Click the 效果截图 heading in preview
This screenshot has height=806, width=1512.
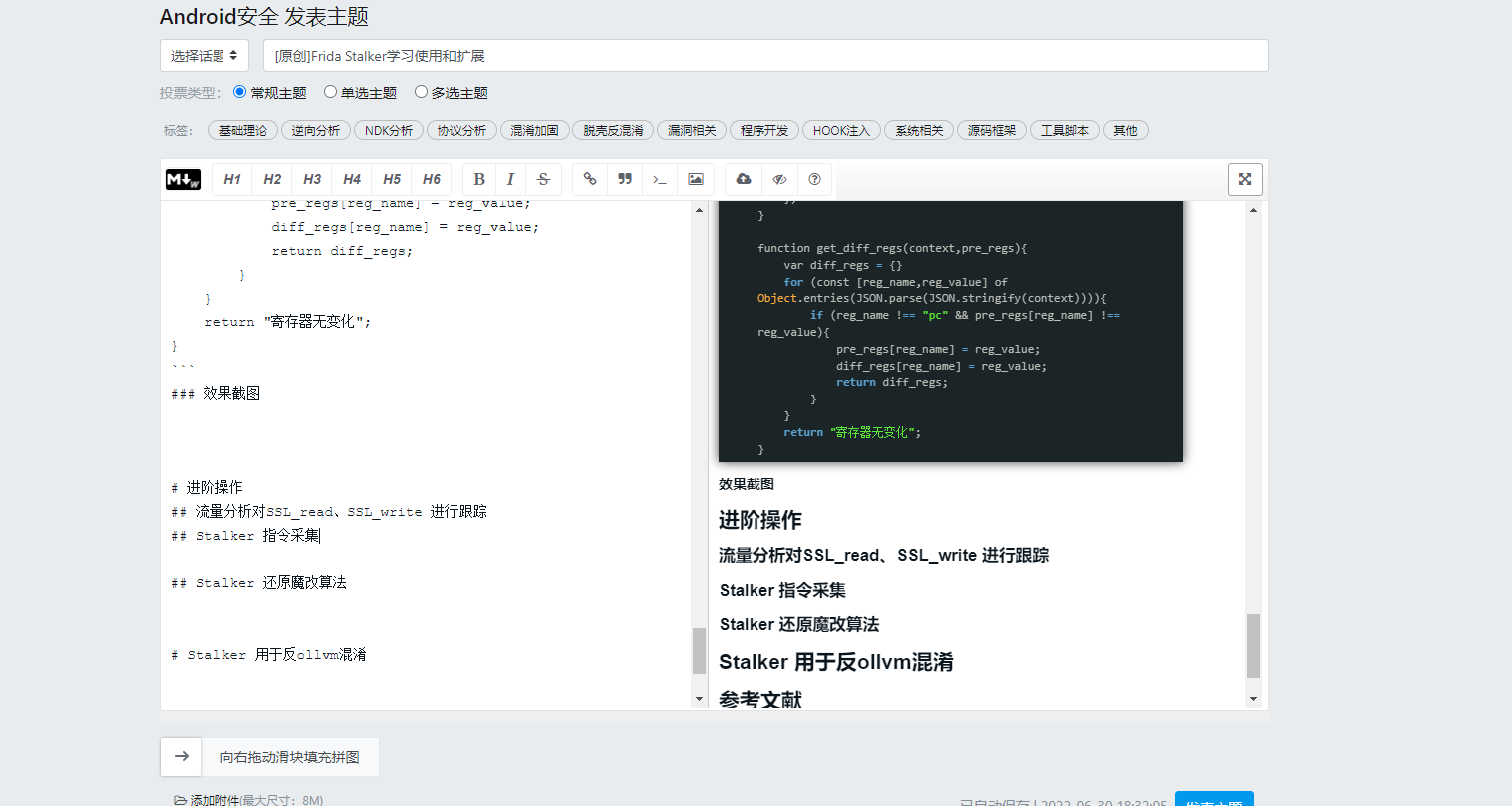coord(747,484)
